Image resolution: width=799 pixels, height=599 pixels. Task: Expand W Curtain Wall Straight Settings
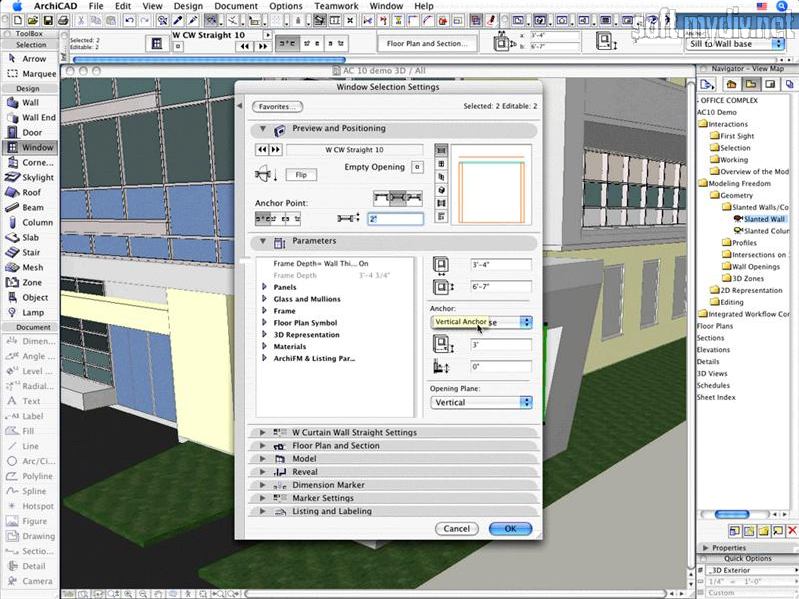click(x=263, y=432)
